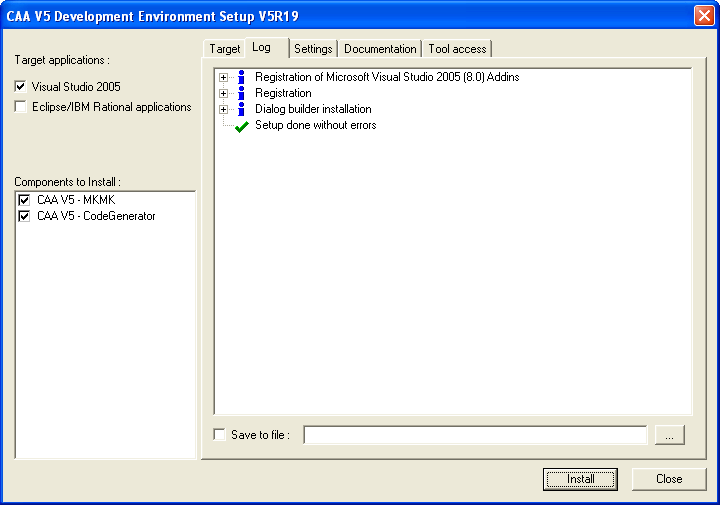720x505 pixels.
Task: Select 'Registration of Microsoft Visual Studio 2005 (8.0) Addins' text
Action: point(387,77)
